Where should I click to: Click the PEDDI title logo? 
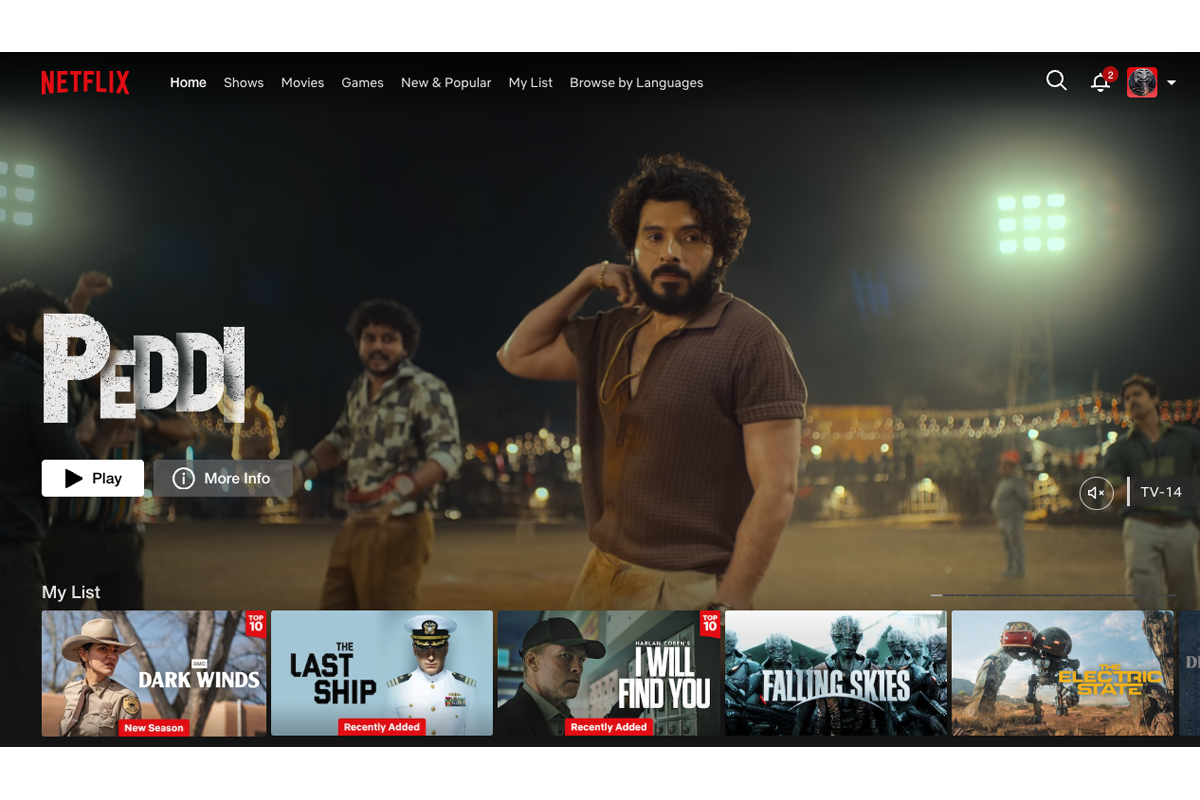point(144,367)
